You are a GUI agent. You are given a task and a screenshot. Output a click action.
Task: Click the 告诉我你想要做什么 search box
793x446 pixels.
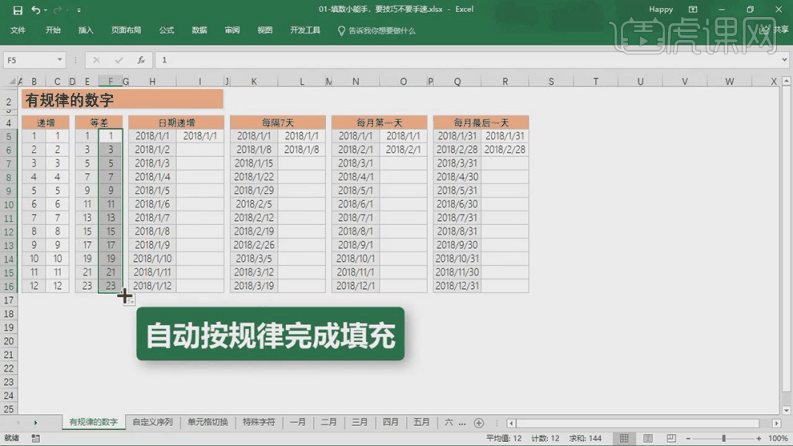(x=377, y=31)
